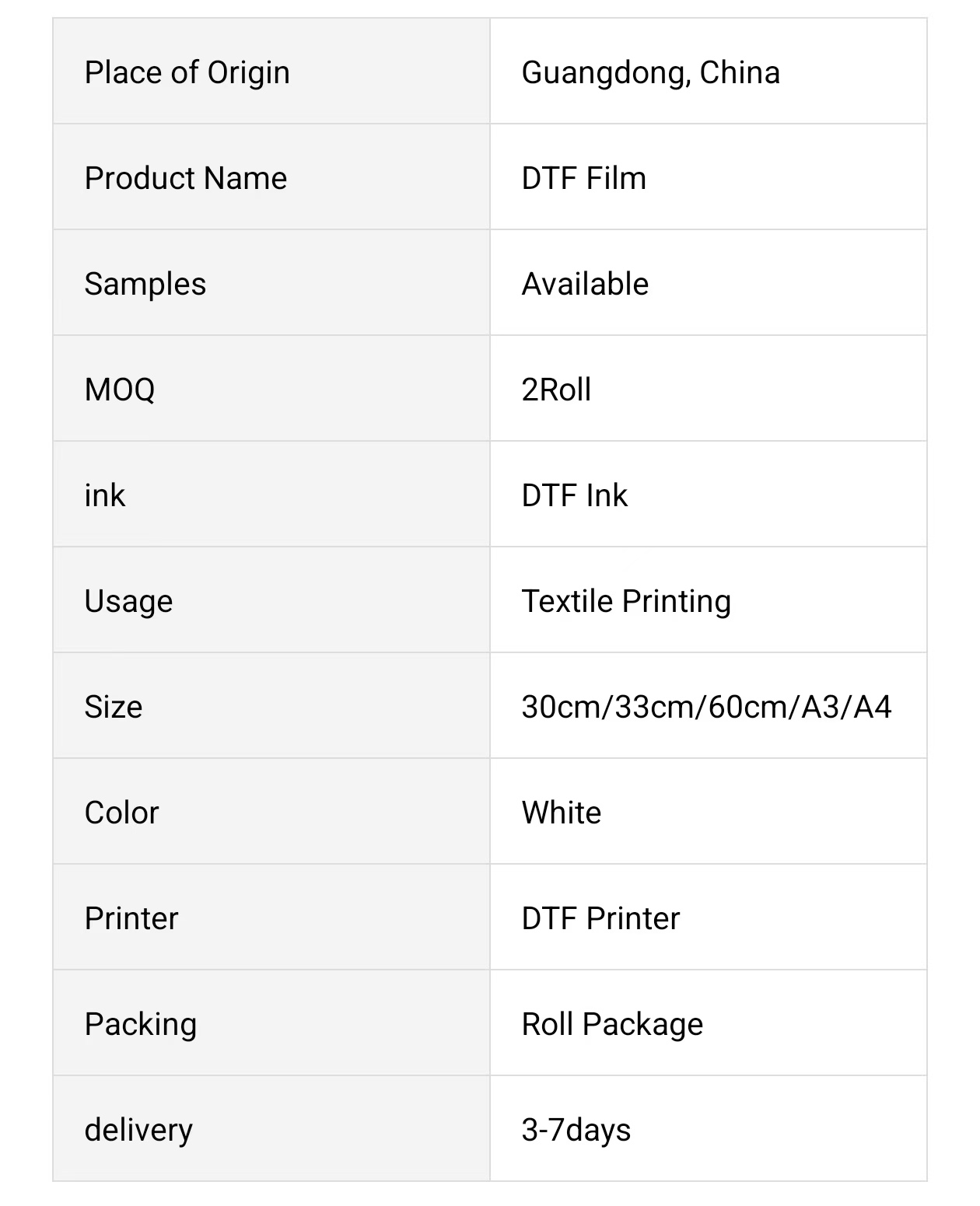980x1206 pixels.
Task: Click the 'Usage' label cell
Action: pyautogui.click(x=128, y=601)
